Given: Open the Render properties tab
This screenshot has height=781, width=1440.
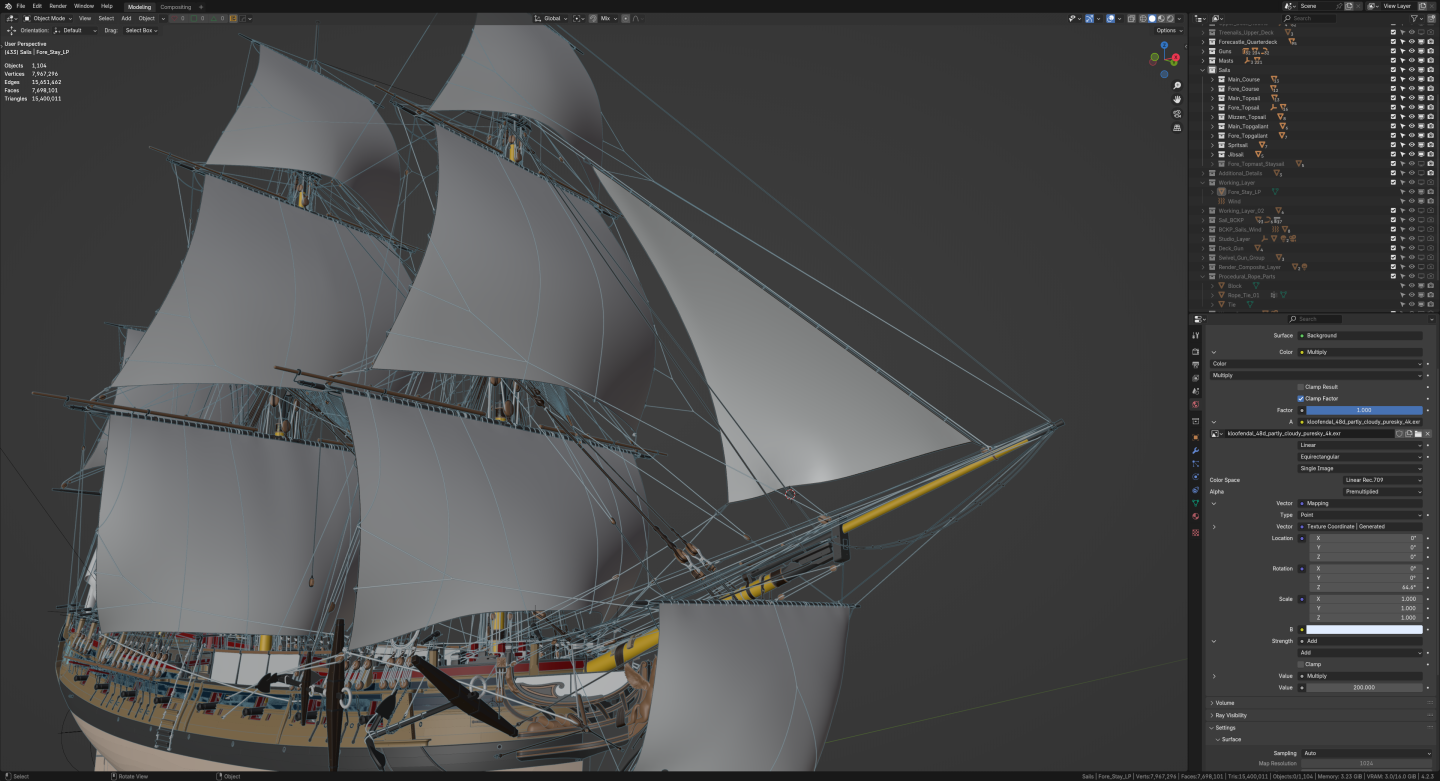Looking at the screenshot, I should (1195, 352).
